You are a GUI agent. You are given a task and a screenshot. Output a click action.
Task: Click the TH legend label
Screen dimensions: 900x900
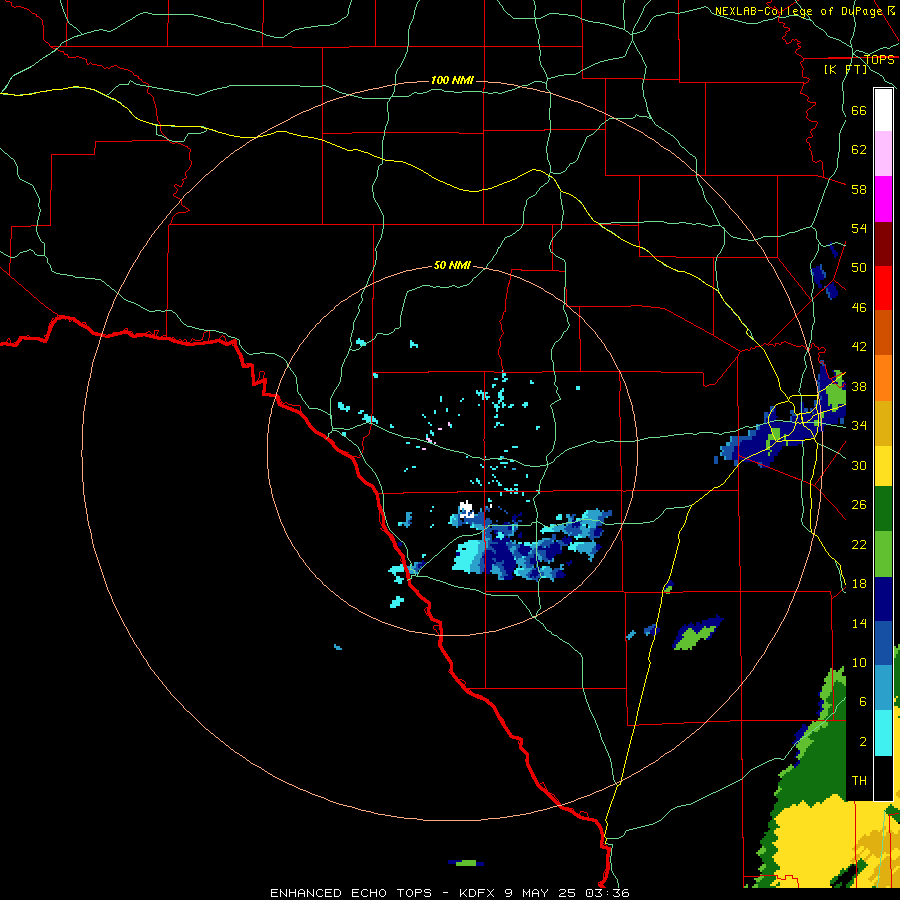coord(859,781)
